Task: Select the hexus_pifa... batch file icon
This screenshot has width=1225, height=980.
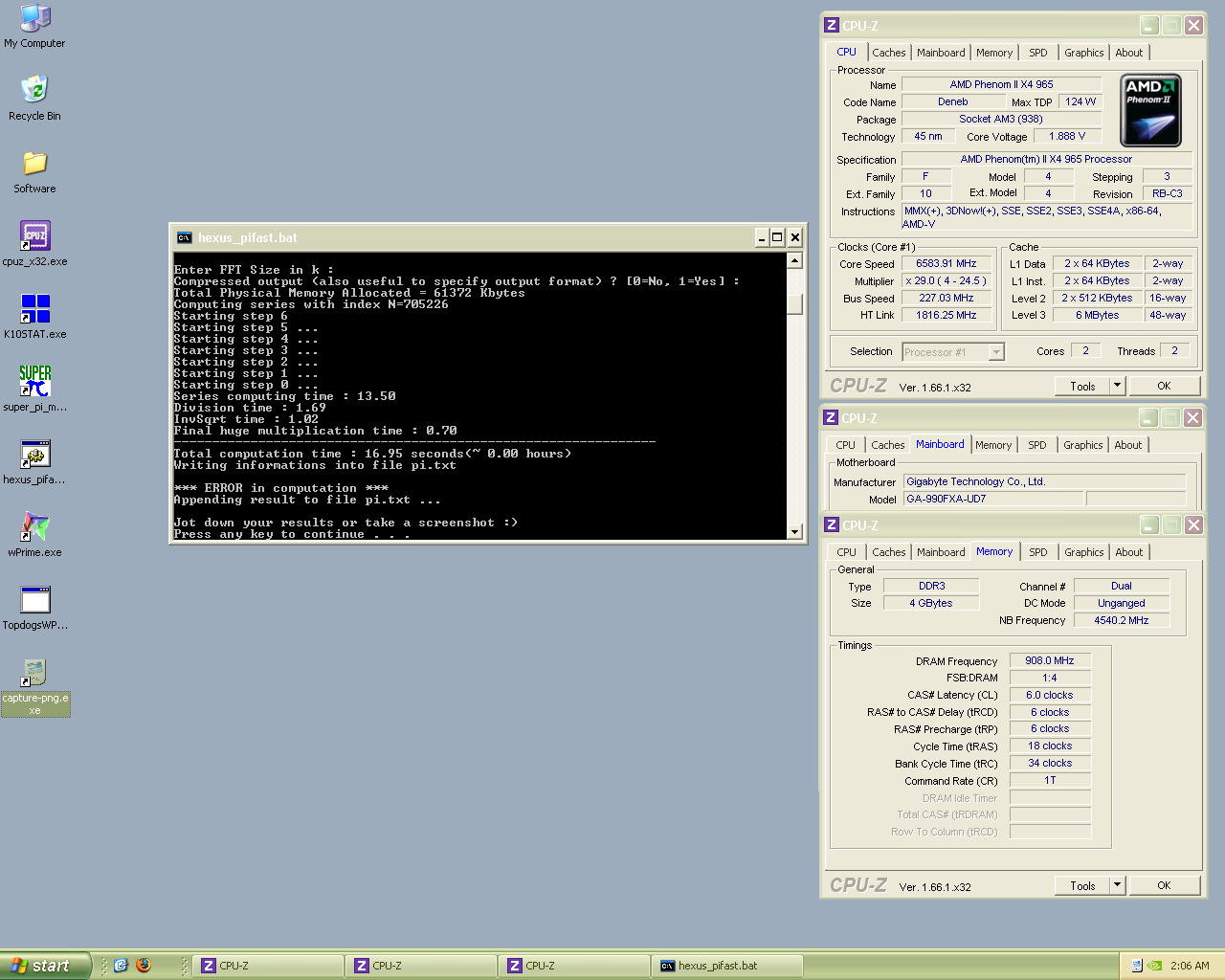Action: click(x=34, y=462)
